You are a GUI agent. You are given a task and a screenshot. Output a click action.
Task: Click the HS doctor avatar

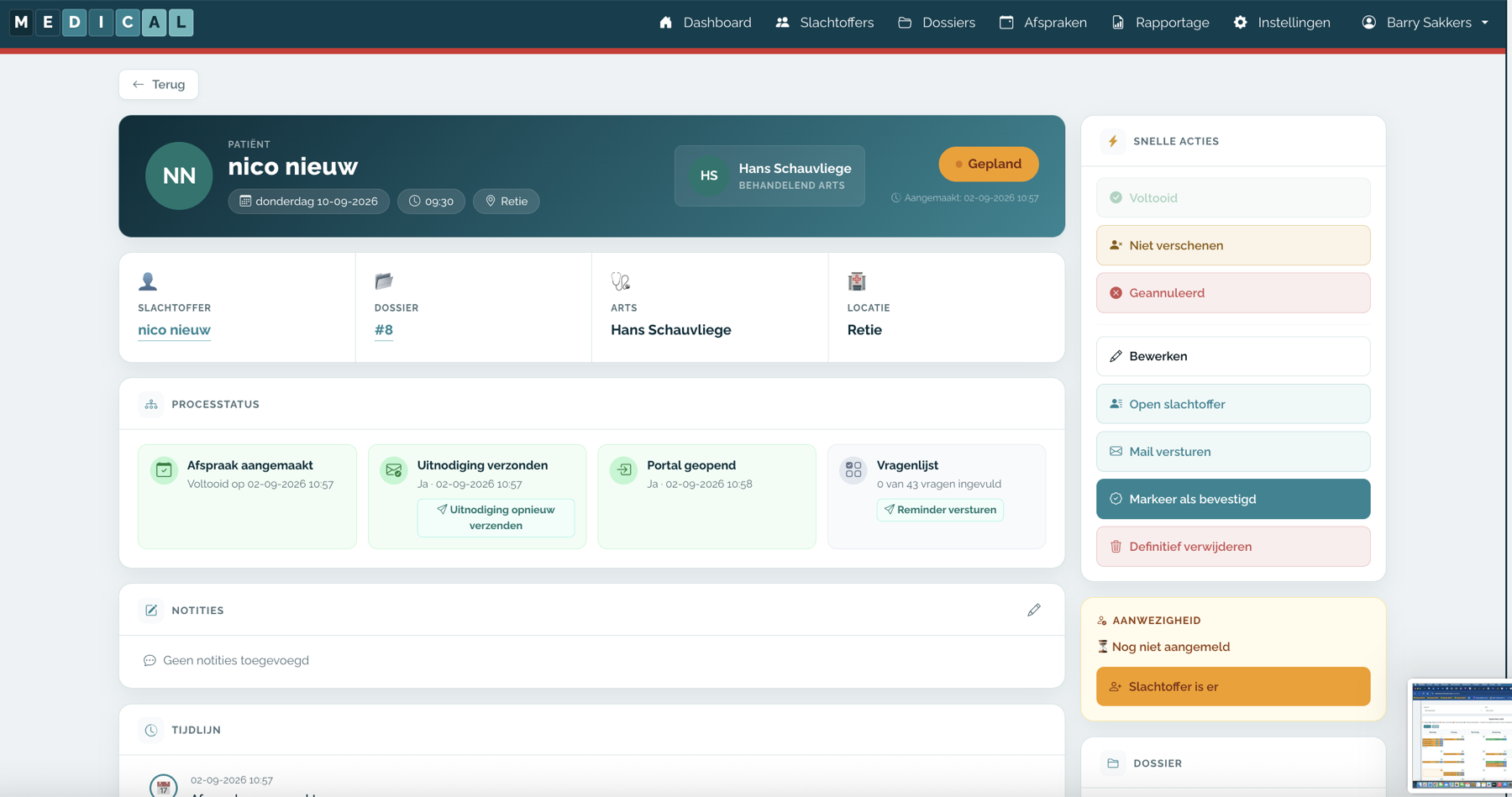709,176
